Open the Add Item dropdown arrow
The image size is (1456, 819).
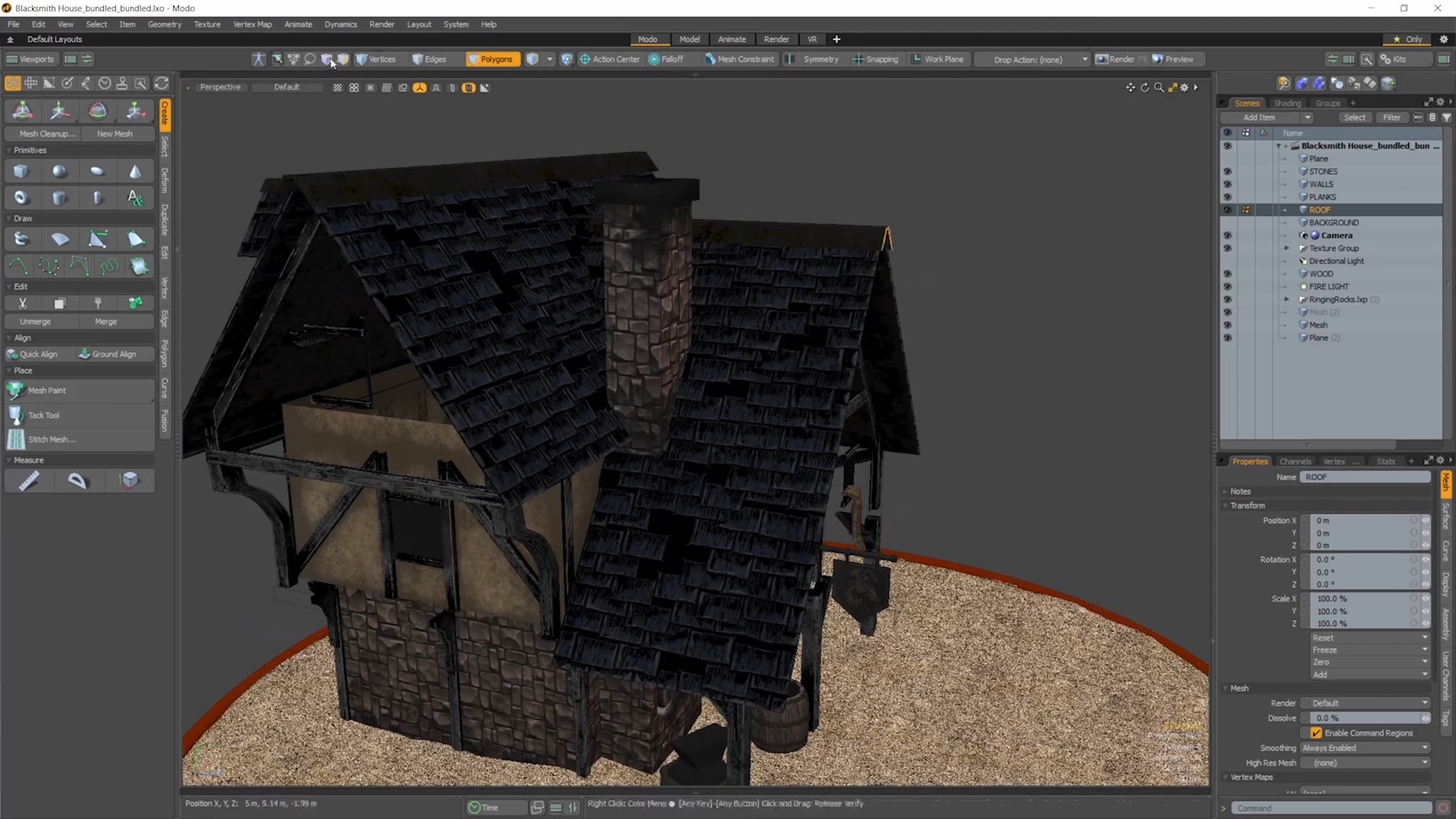point(1307,118)
